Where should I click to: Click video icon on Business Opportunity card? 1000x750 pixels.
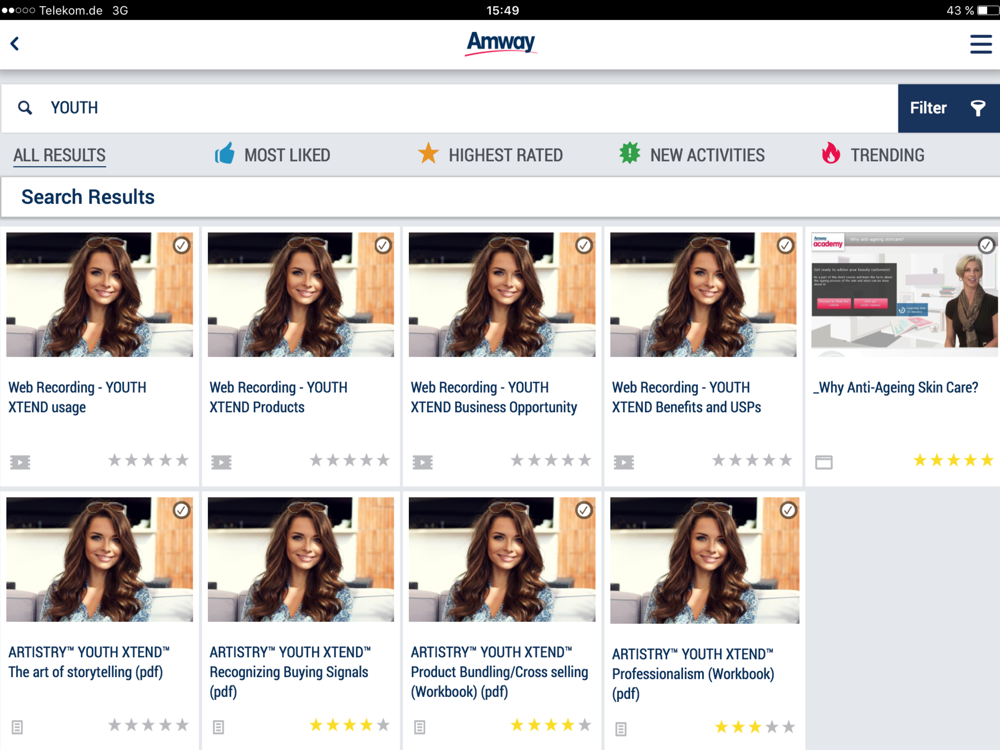pyautogui.click(x=422, y=462)
